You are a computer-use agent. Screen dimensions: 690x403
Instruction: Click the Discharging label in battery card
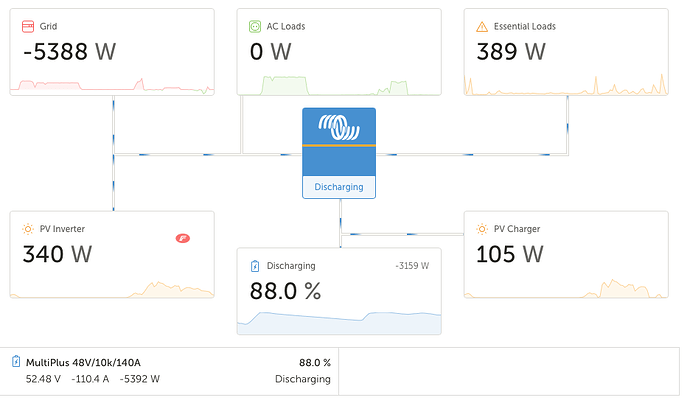pos(291,266)
